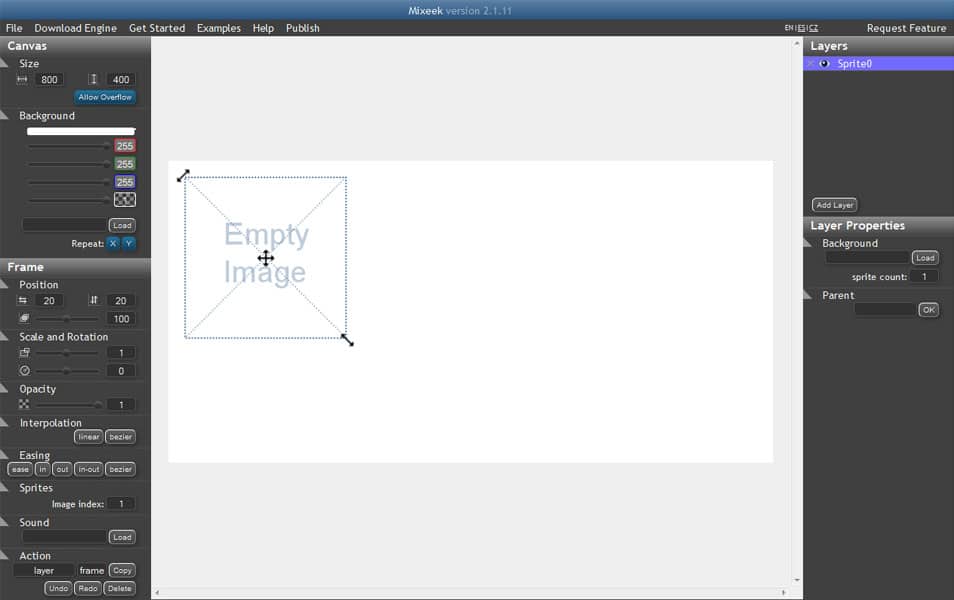Click the canvas width icon
954x600 pixels.
(21, 79)
